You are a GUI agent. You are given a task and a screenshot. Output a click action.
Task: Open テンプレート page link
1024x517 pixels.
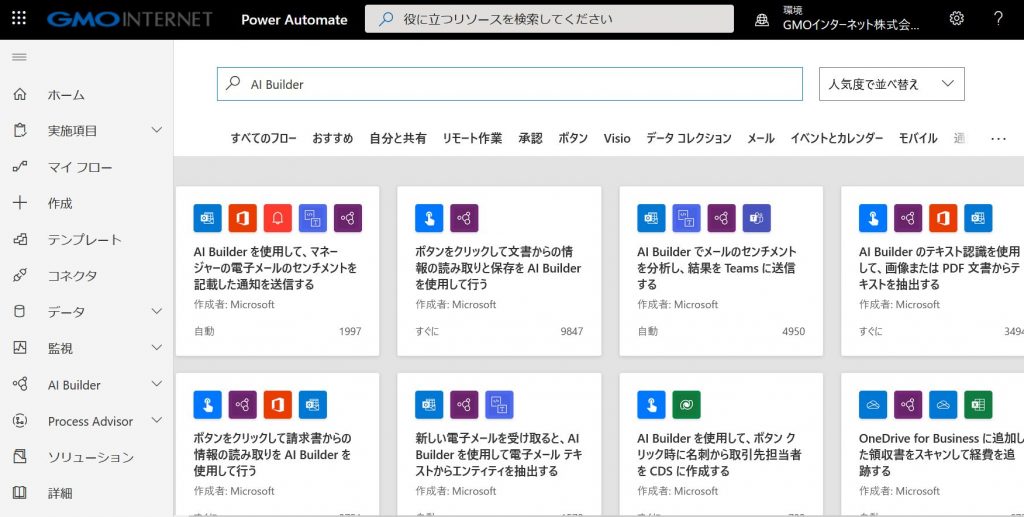pos(86,240)
